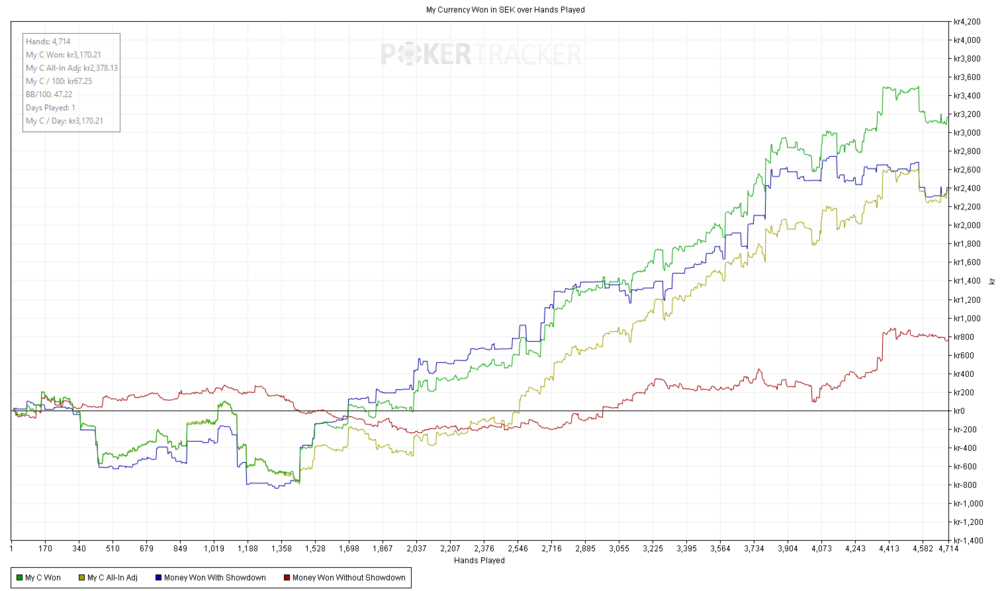Toggle the My C All-In Adj legend label
The width and height of the screenshot is (1000, 591).
click(114, 577)
